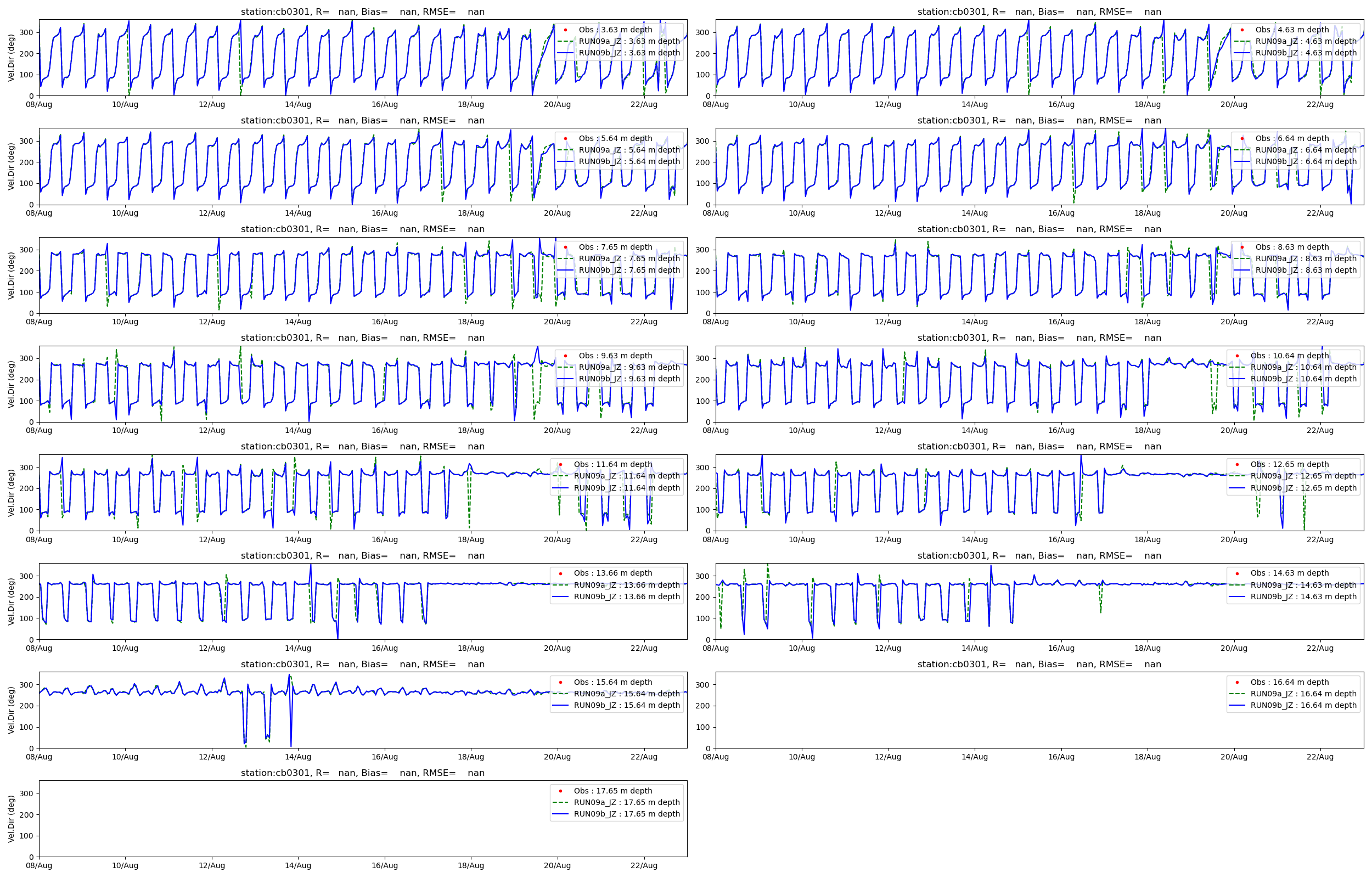Click the red Obs marker for 3.63 m depth
1372x878 pixels.
[x=565, y=30]
